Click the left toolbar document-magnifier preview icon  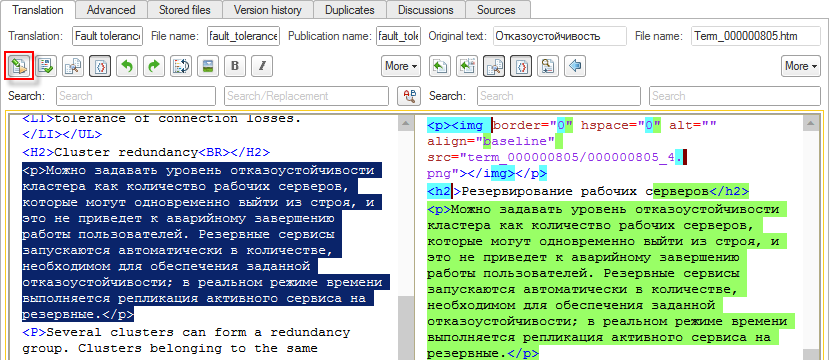coord(73,66)
